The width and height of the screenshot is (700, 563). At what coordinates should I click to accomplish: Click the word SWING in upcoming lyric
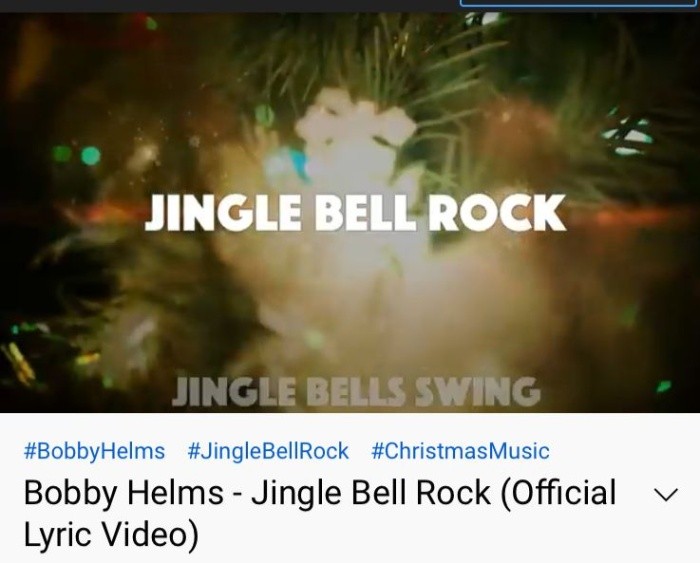point(478,392)
